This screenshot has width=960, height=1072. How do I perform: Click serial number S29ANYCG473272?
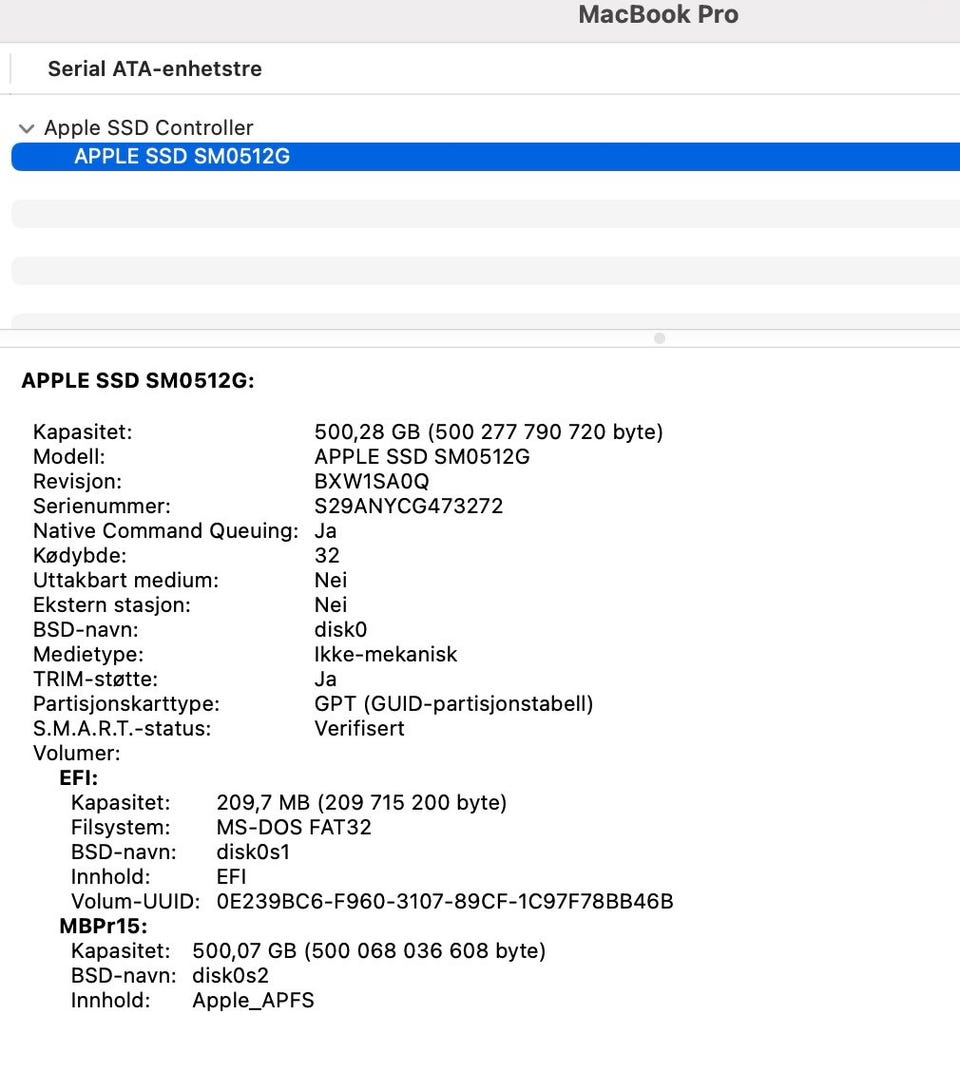tap(409, 506)
